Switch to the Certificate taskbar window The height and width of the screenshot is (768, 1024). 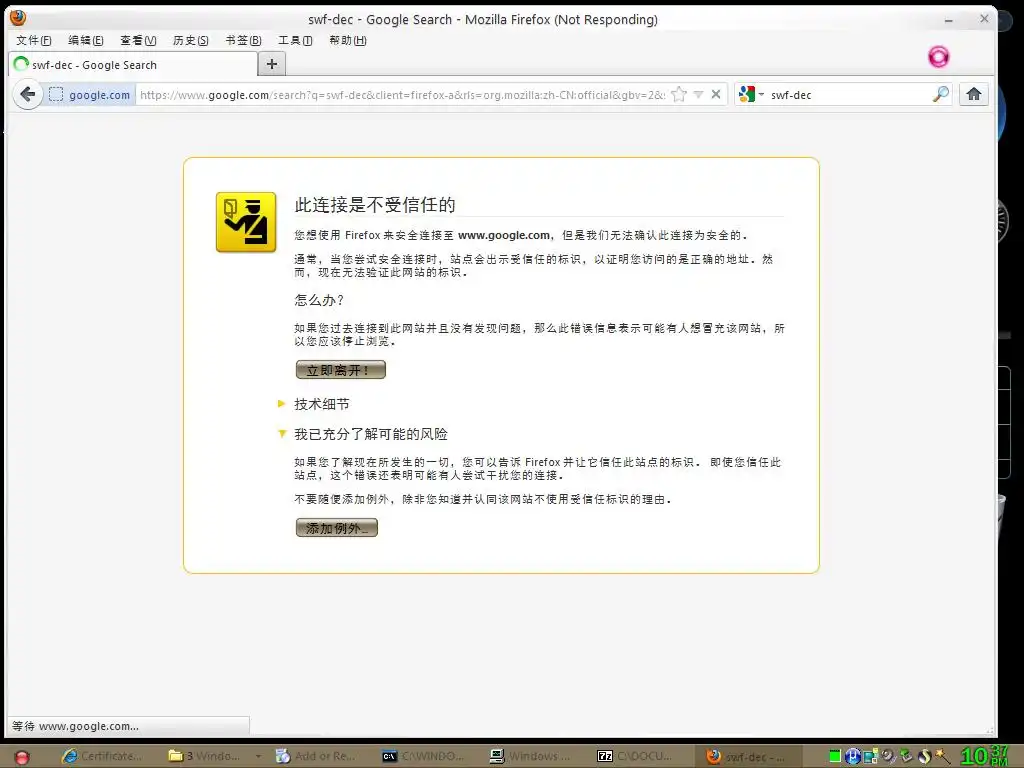tap(103, 756)
